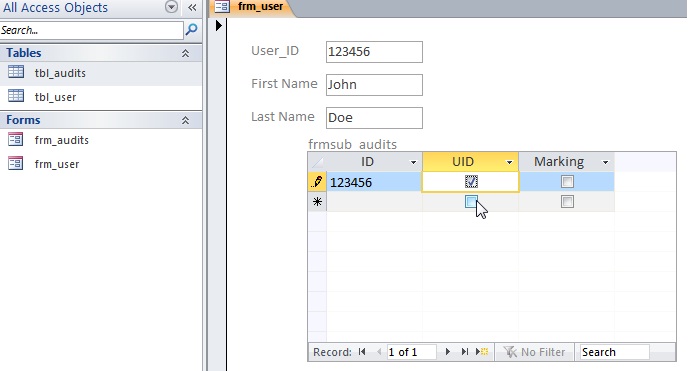Click the ID cell containing 123456
694x371 pixels.
click(374, 182)
